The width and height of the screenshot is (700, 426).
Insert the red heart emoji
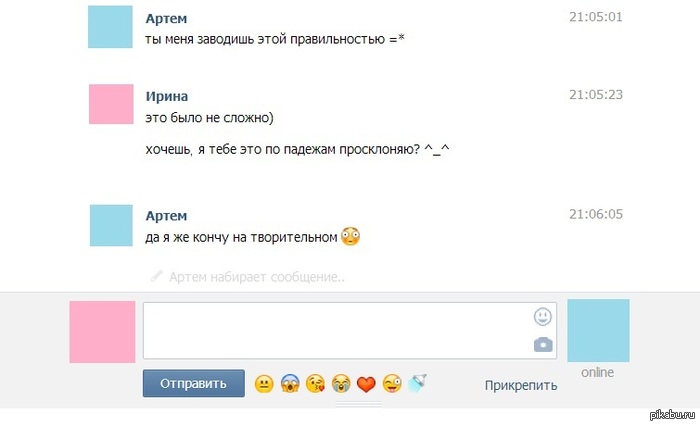(x=367, y=384)
